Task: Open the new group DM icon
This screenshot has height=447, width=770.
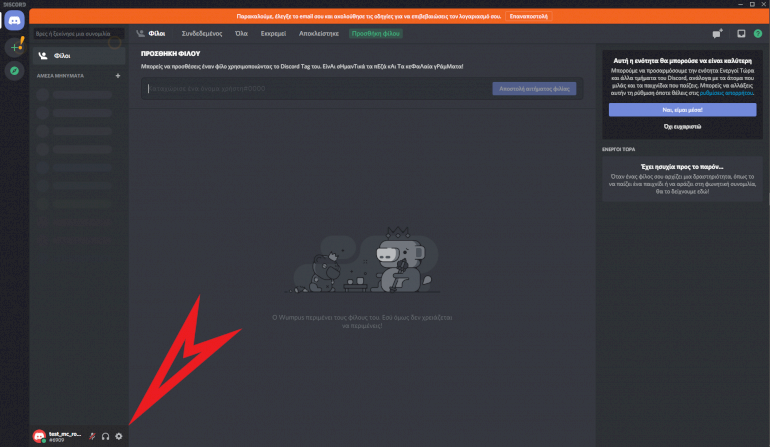Action: [x=717, y=33]
